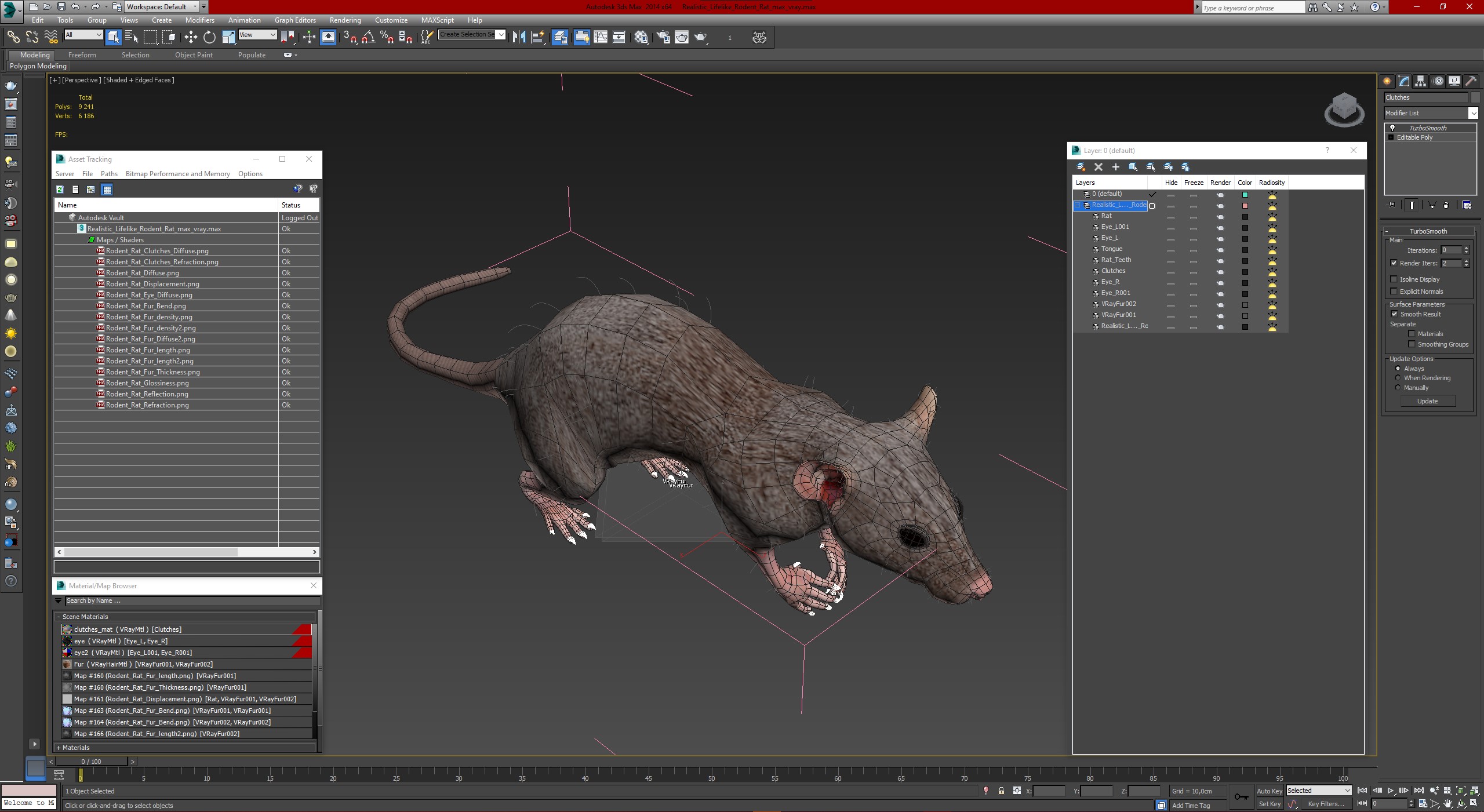The image size is (1484, 812).
Task: Collapse Realistic_L..._Rode layer tree
Action: [x=1078, y=205]
